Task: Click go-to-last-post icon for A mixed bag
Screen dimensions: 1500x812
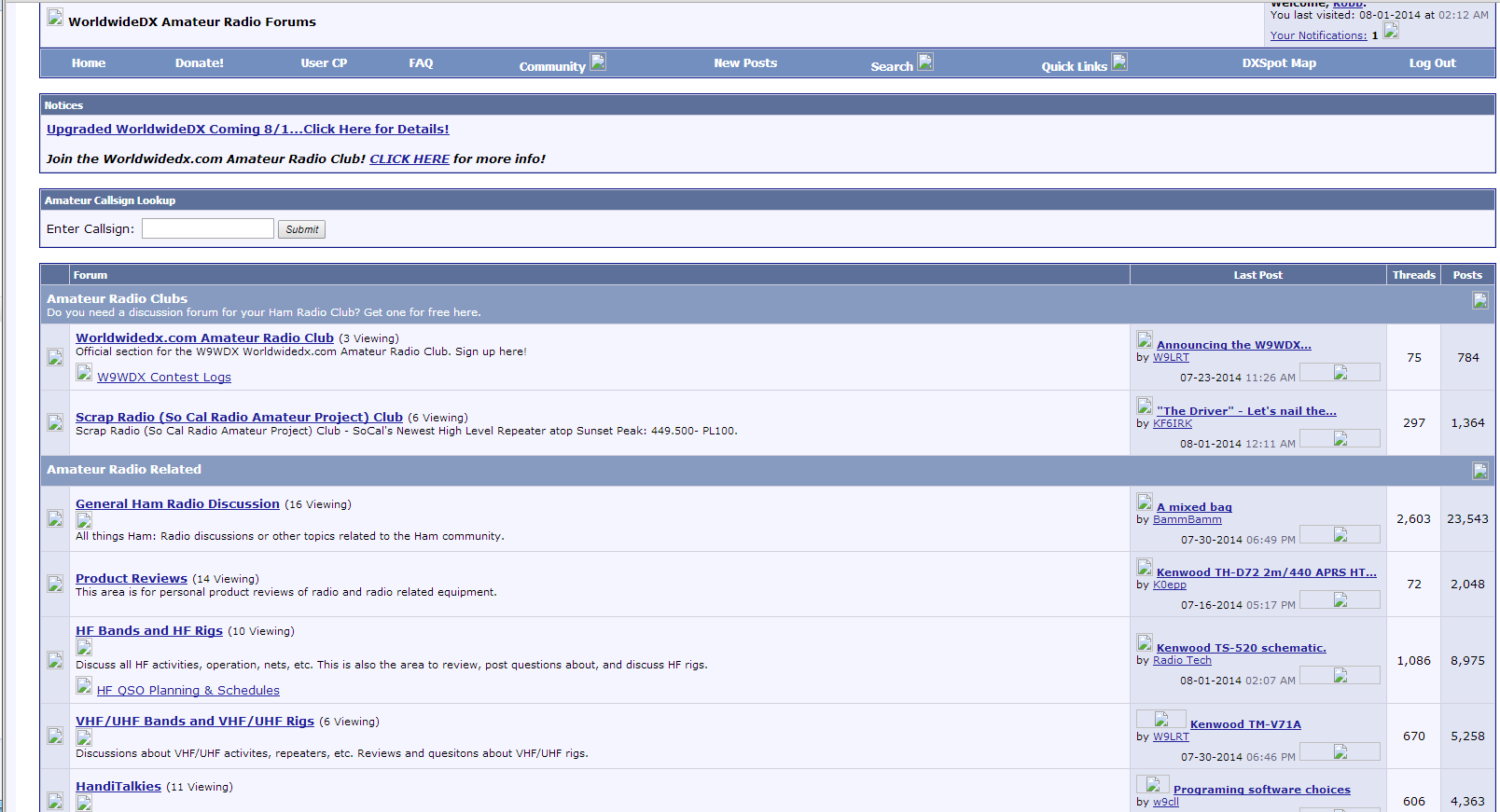Action: point(1340,534)
